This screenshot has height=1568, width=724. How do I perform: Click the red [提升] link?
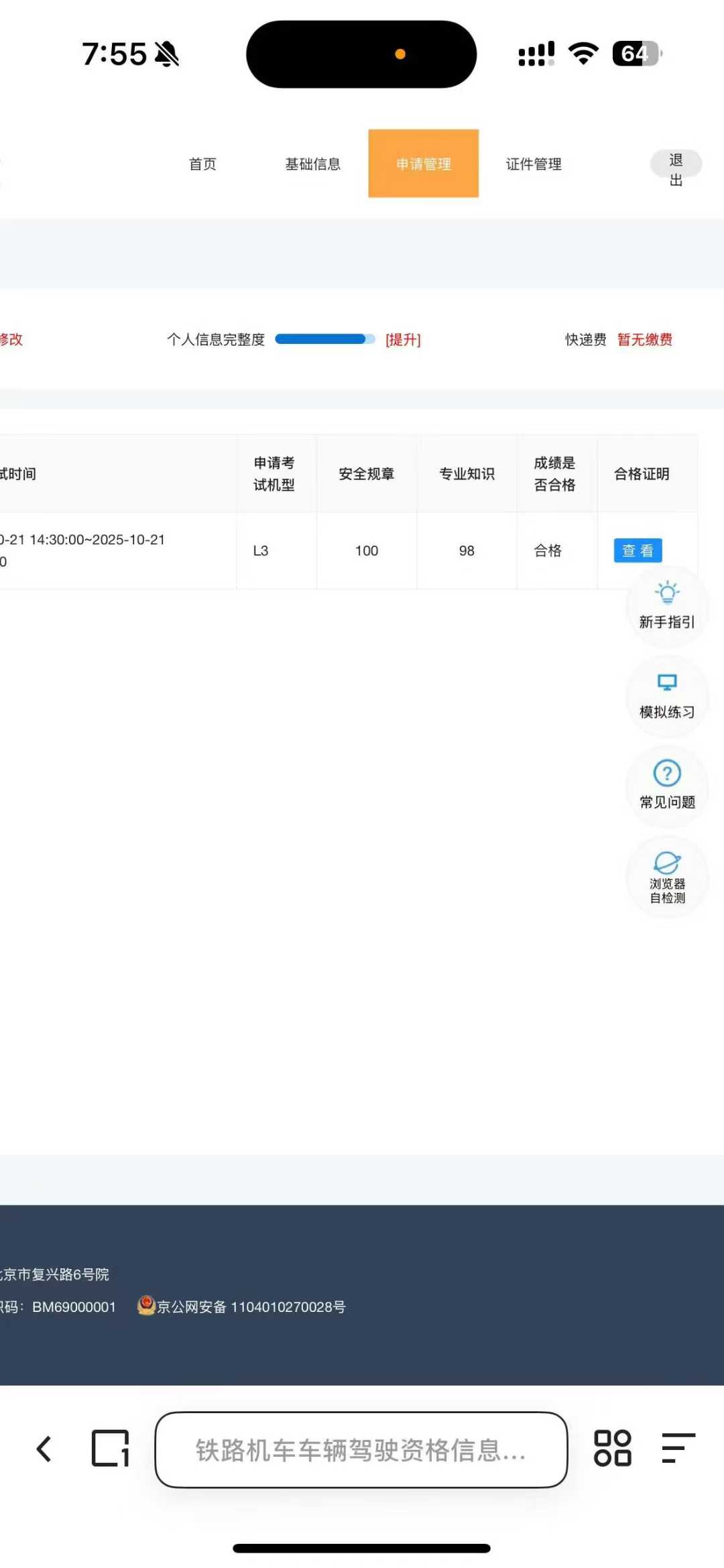[403, 340]
